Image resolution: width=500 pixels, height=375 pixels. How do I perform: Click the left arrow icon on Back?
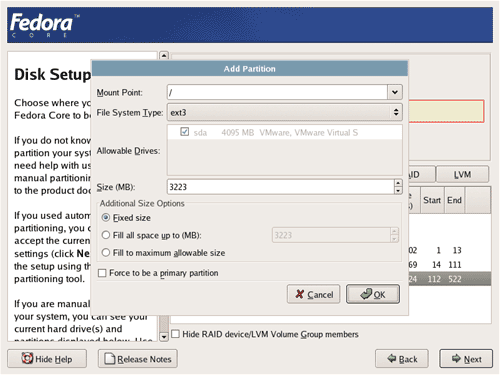coord(391,359)
